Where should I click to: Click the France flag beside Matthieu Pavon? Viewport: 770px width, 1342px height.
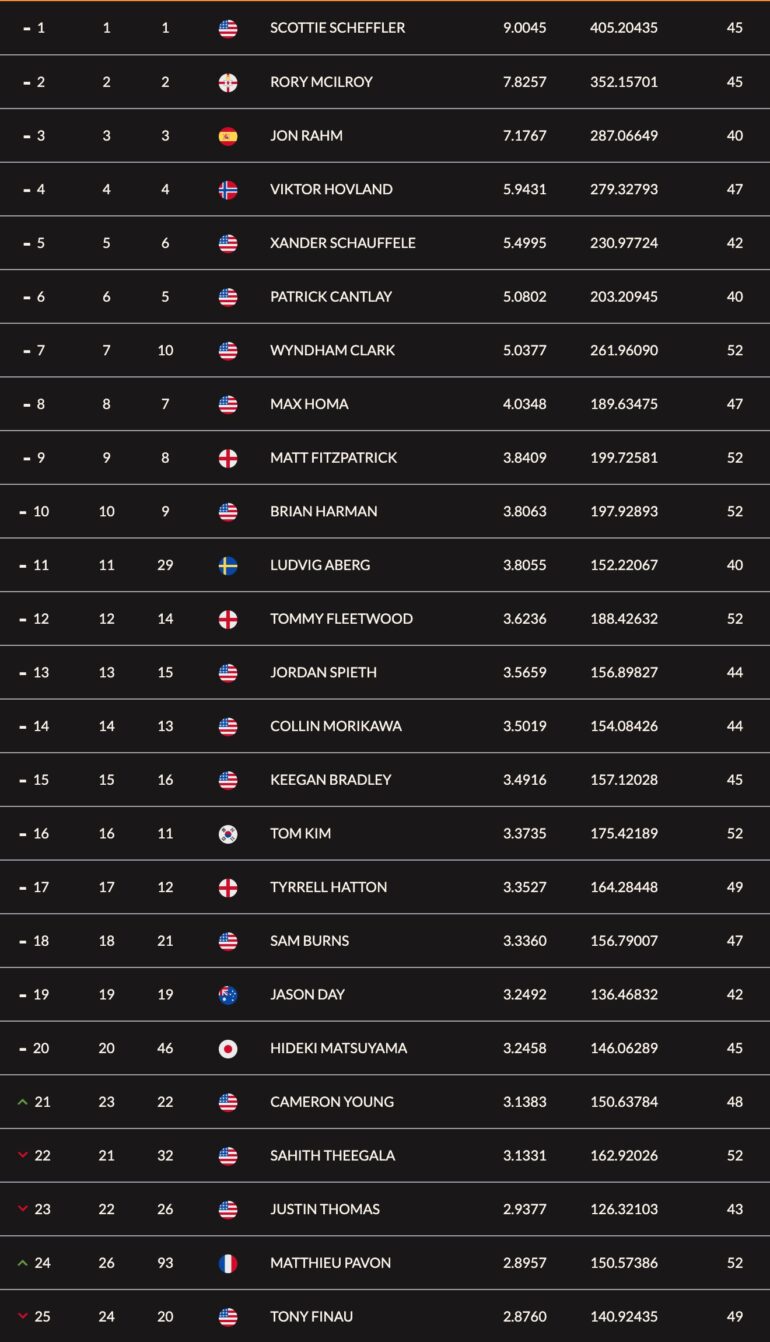[228, 1263]
